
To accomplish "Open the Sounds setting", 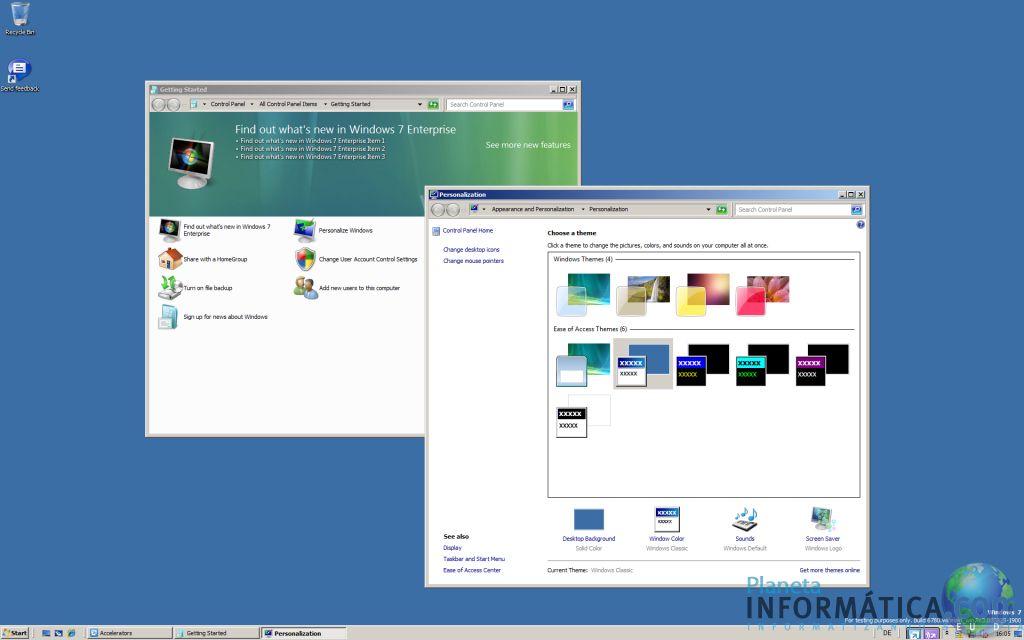I will (744, 529).
